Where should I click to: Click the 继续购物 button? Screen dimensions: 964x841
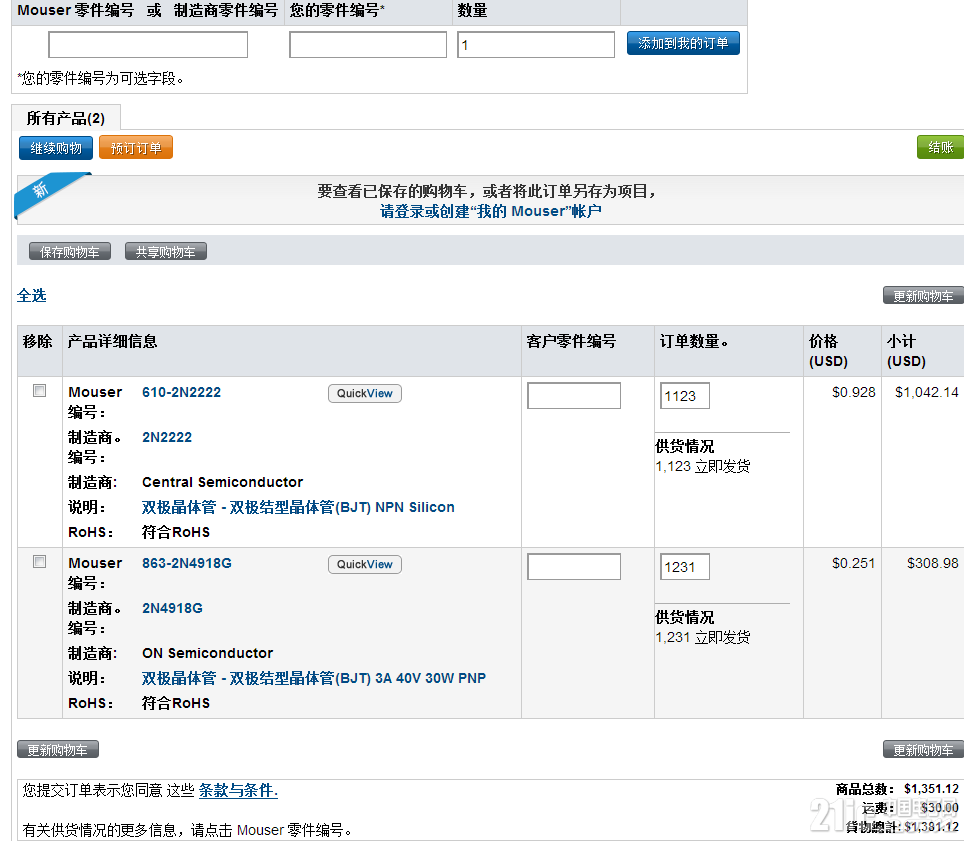tap(56, 148)
